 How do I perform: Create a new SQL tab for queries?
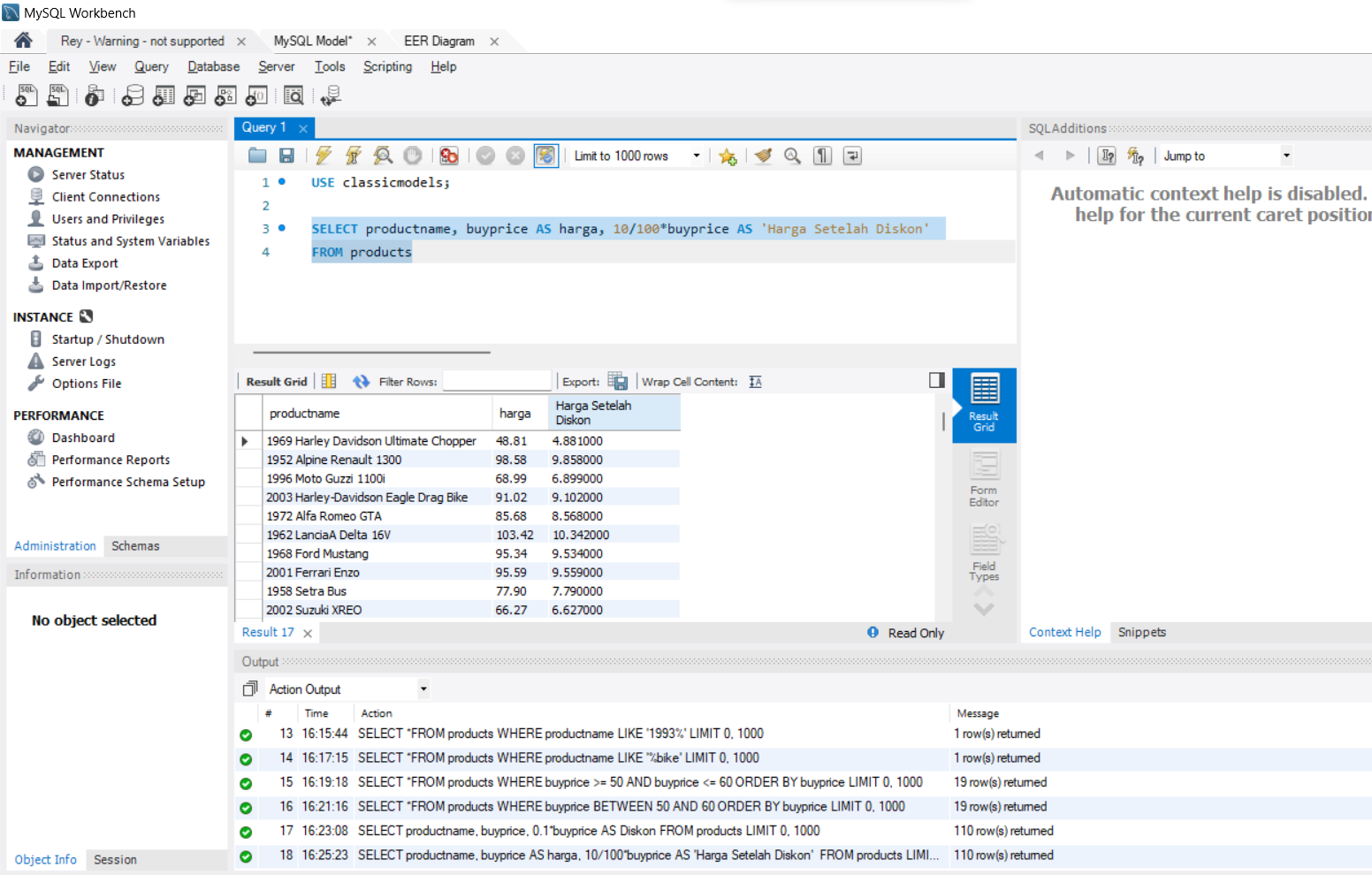pos(27,95)
